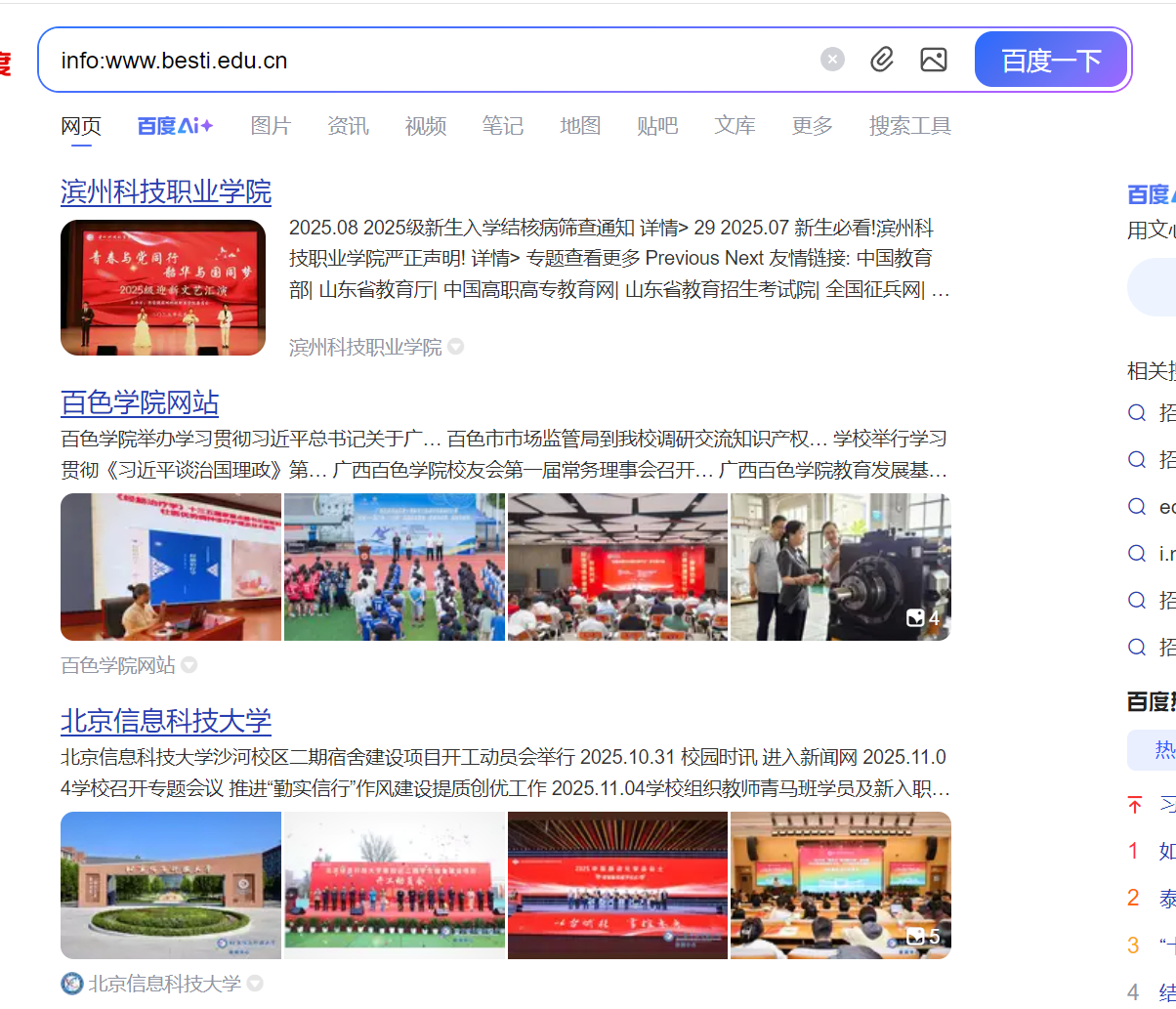Open the 文库 tab
1176x1009 pixels.
tap(735, 125)
